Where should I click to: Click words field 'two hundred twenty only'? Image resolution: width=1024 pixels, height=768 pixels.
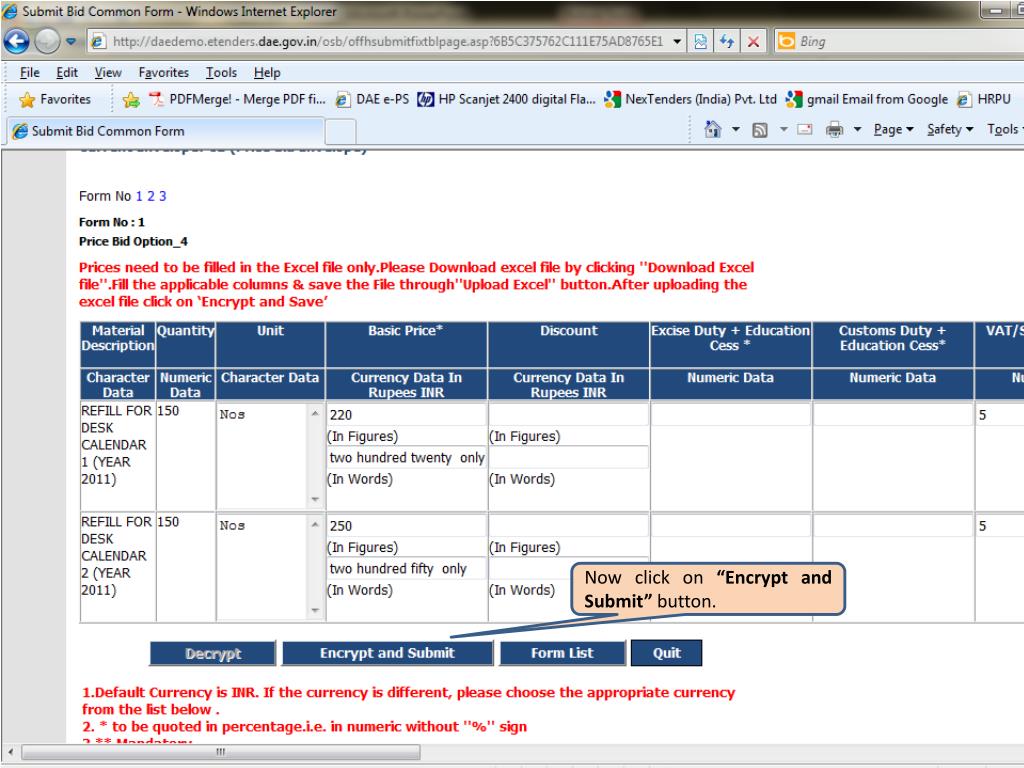pos(406,458)
